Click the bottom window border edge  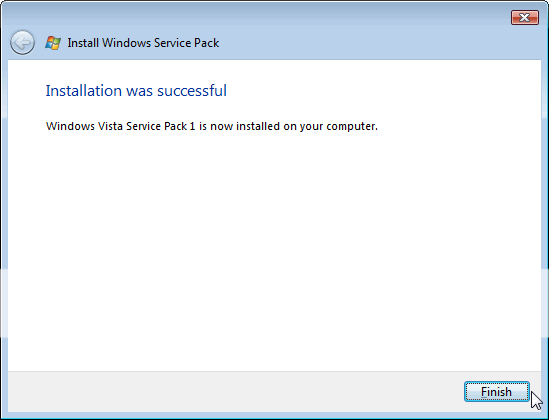[x=274, y=415]
